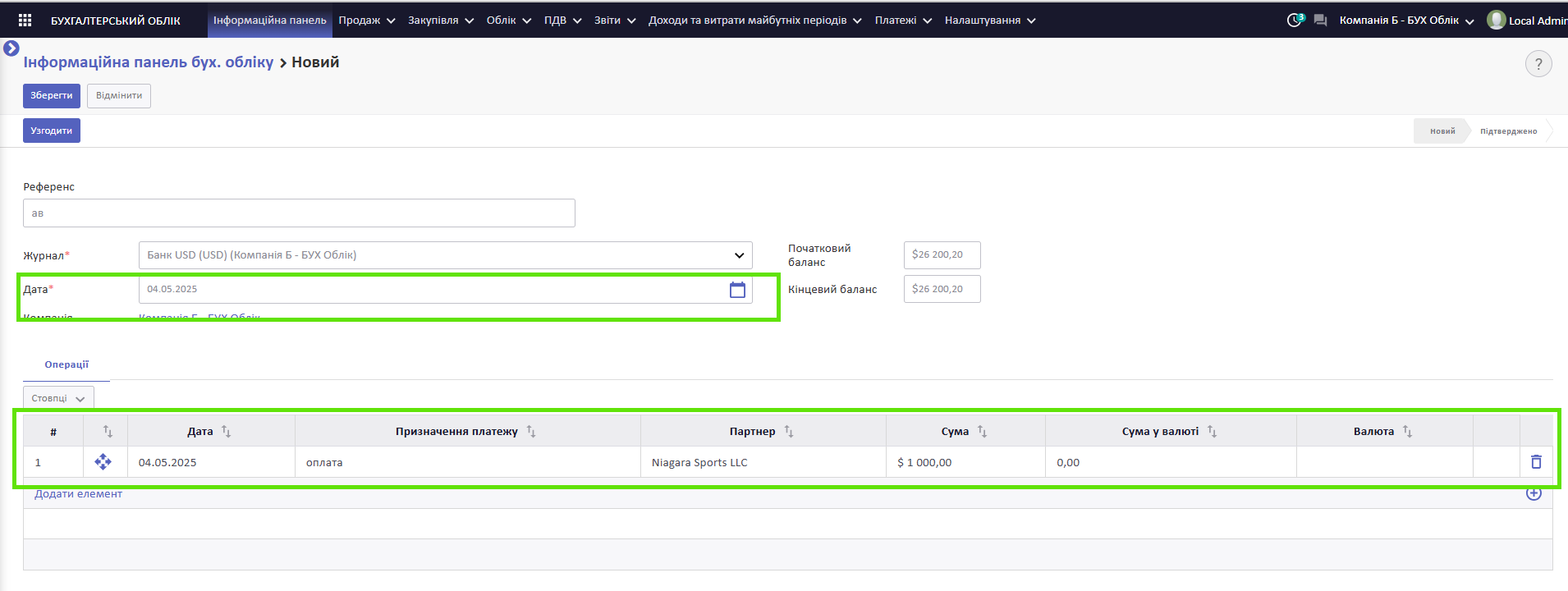This screenshot has height=591, width=1568.
Task: Open the conversations chat icon
Action: [1320, 21]
